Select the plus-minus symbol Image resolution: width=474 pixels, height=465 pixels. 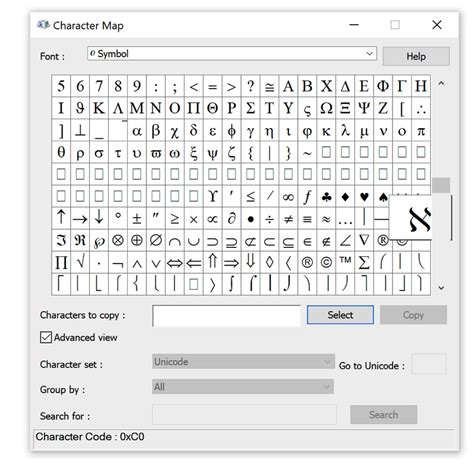coord(137,218)
